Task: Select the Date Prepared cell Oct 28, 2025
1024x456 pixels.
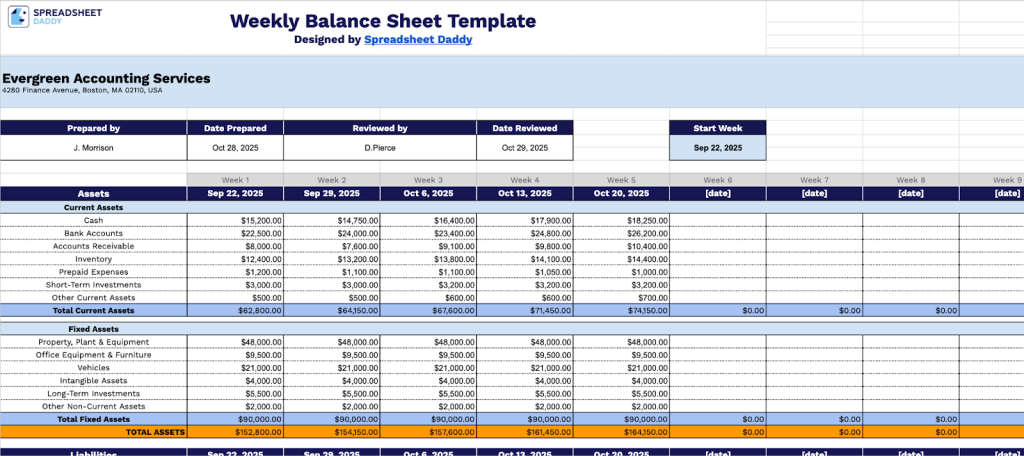Action: 235,147
